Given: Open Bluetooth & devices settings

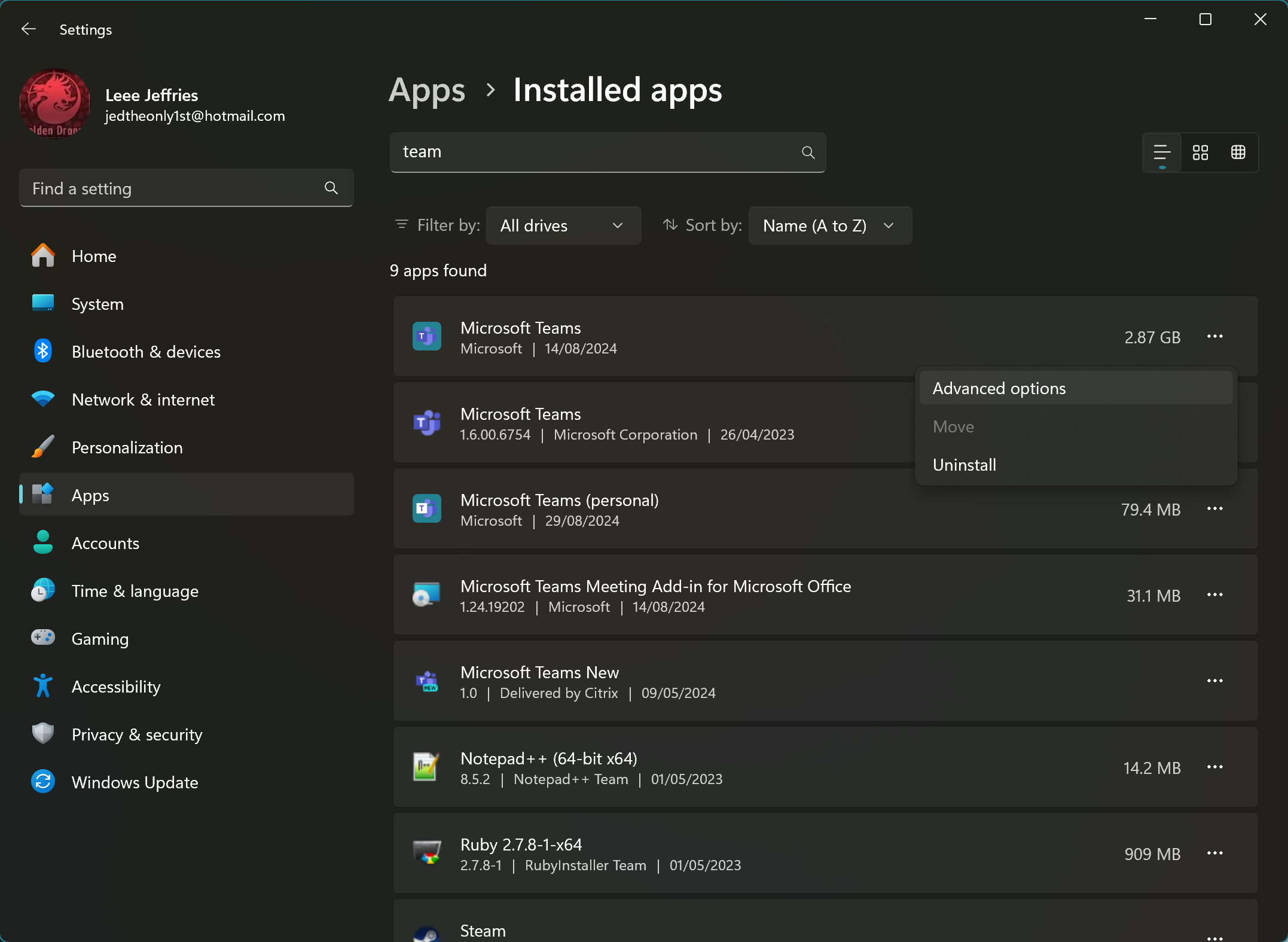Looking at the screenshot, I should tap(186, 352).
